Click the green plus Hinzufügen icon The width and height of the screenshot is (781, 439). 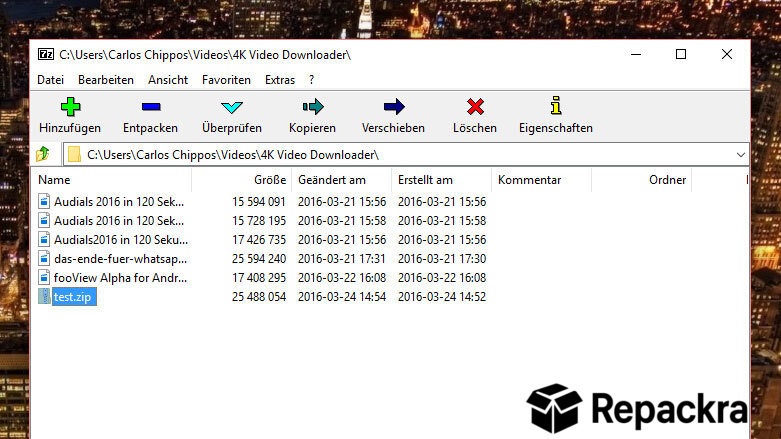pyautogui.click(x=70, y=107)
